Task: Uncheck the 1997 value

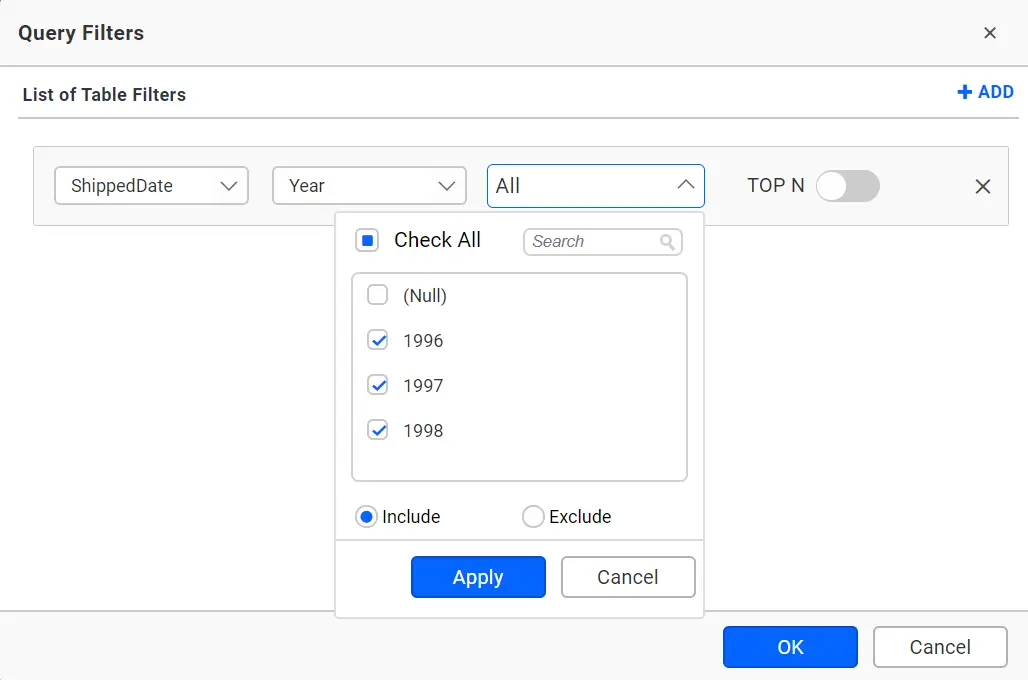Action: tap(377, 385)
